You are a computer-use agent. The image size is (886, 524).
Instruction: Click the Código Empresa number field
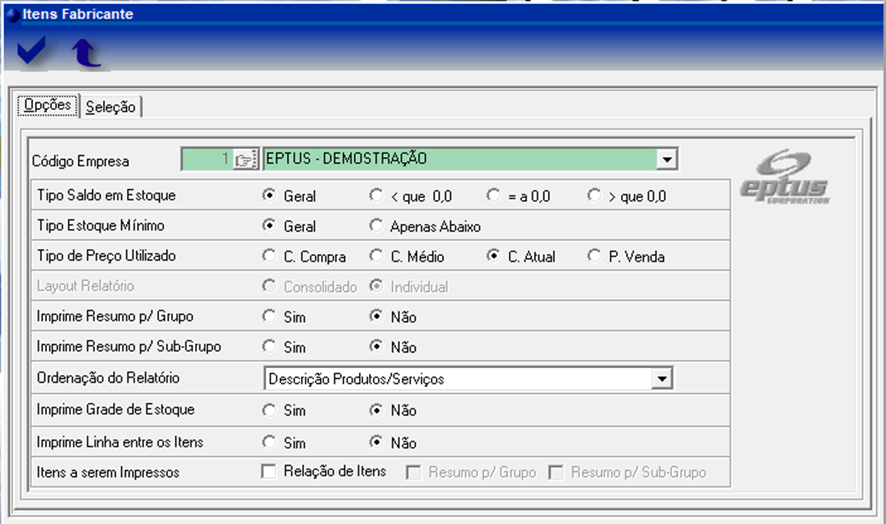pos(206,159)
